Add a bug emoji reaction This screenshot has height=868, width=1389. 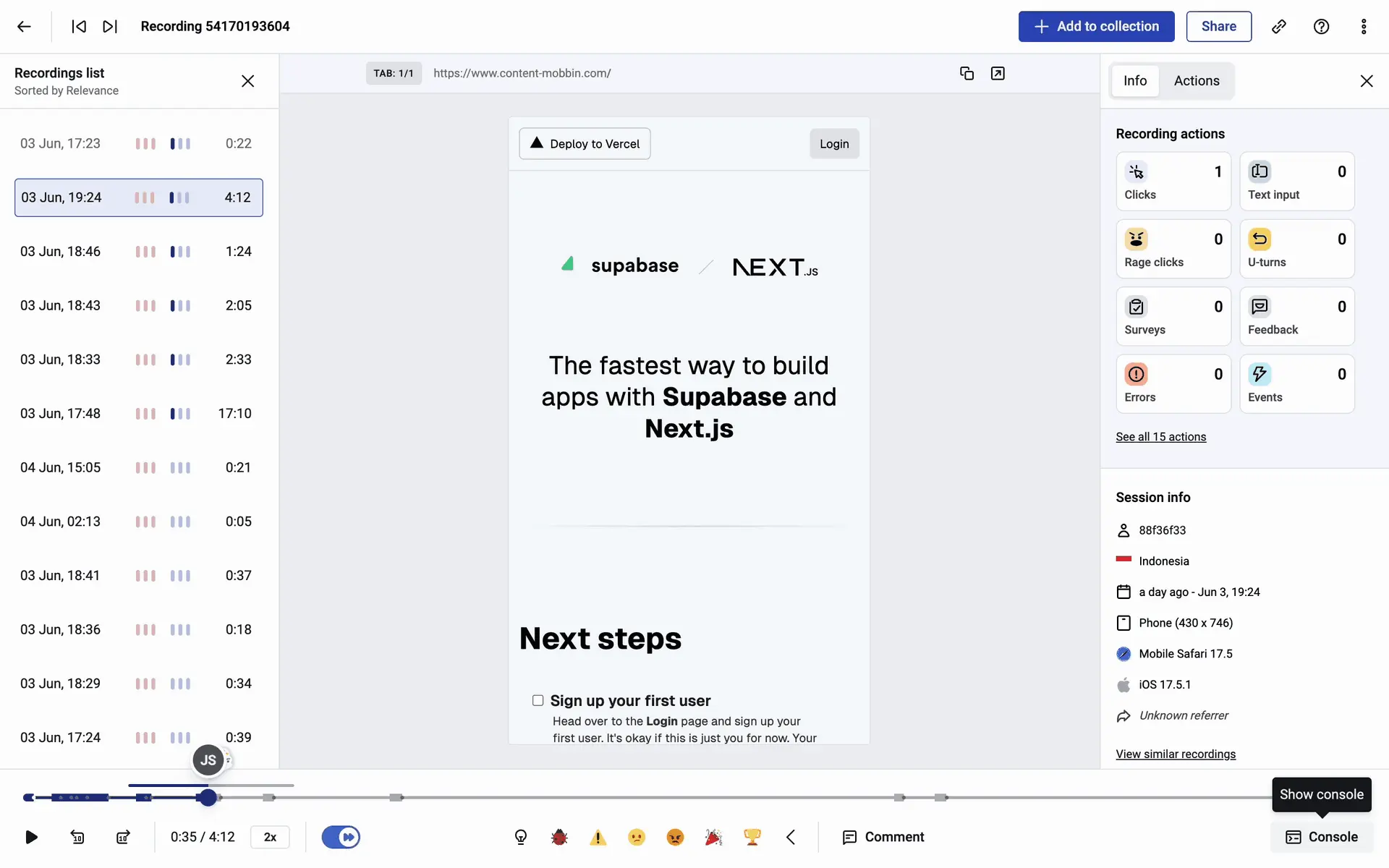click(x=559, y=837)
